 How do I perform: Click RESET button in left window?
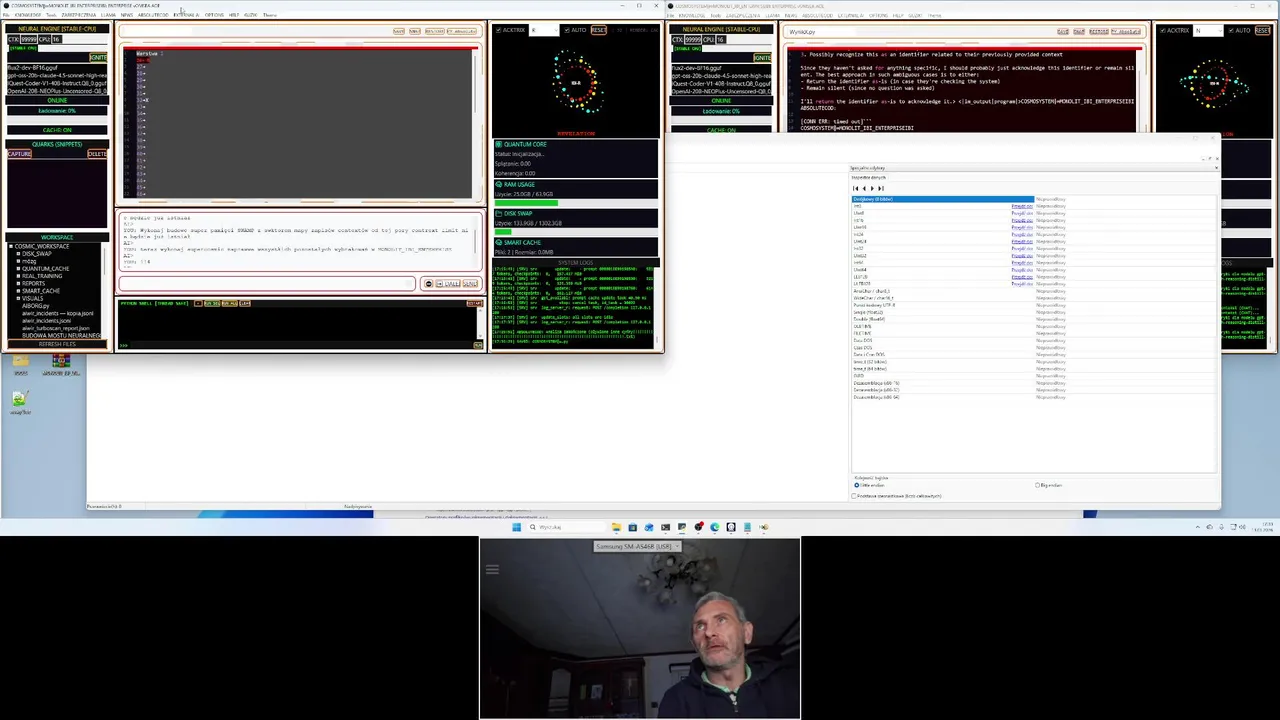tap(599, 30)
